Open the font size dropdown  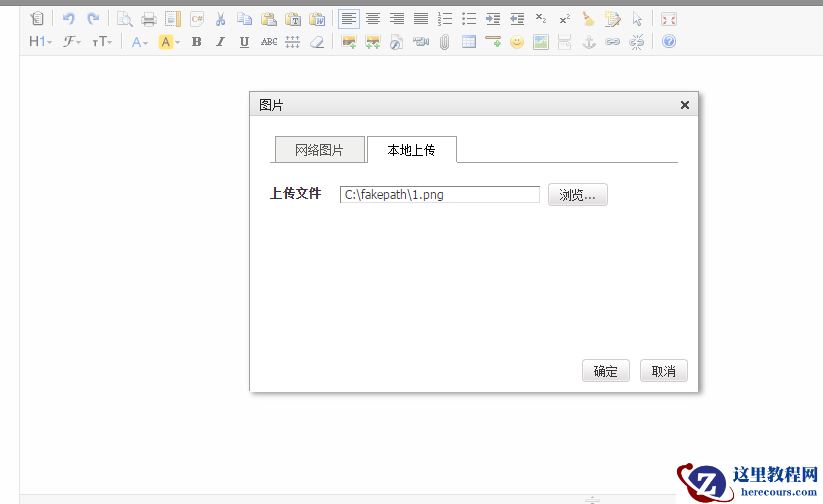(x=102, y=41)
